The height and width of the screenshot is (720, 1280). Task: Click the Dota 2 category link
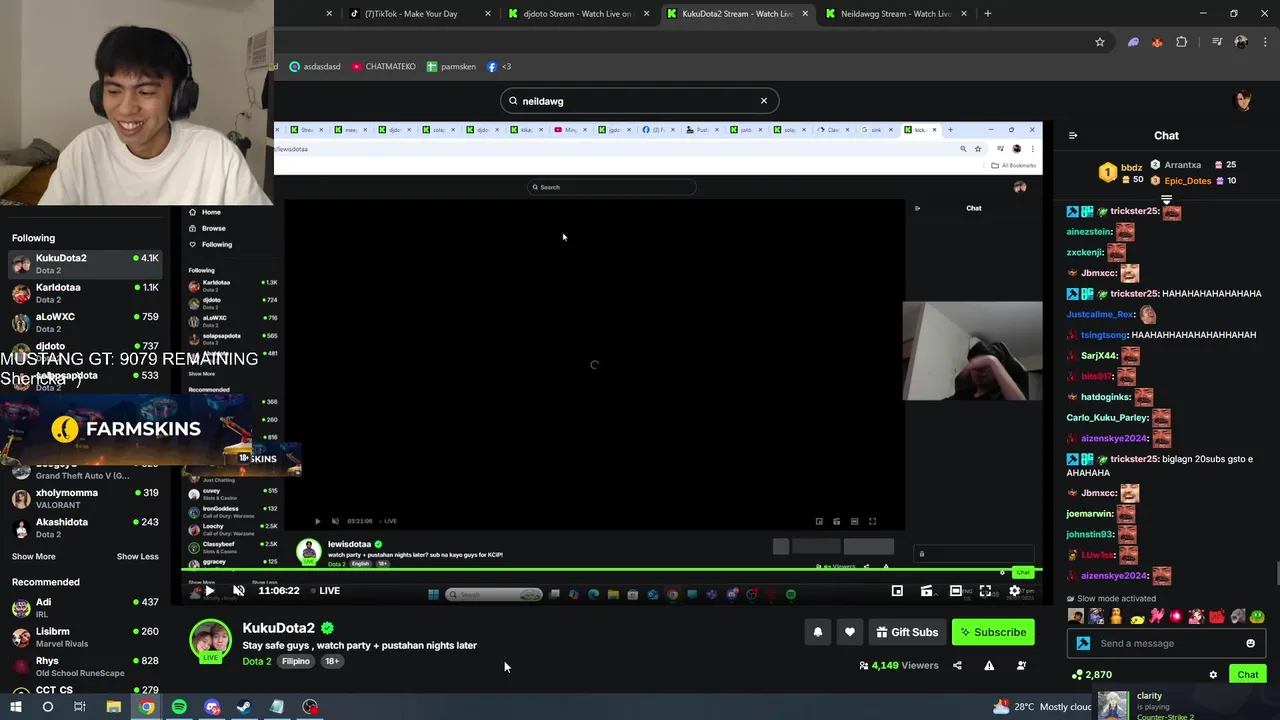click(x=256, y=662)
